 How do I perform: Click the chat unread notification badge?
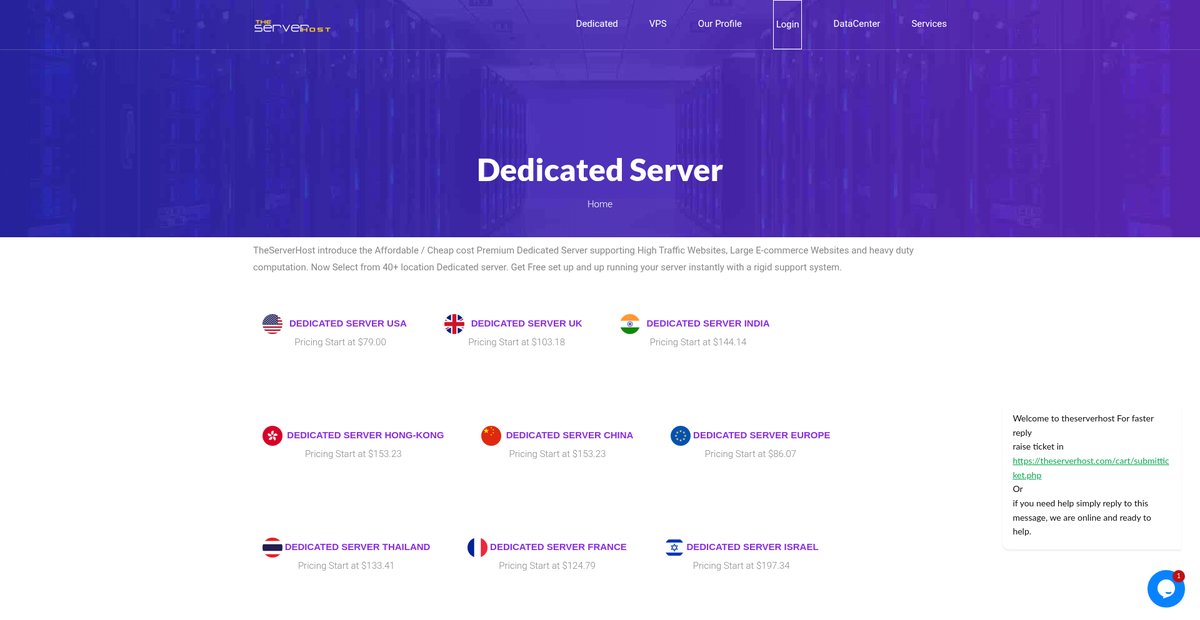tap(1179, 576)
